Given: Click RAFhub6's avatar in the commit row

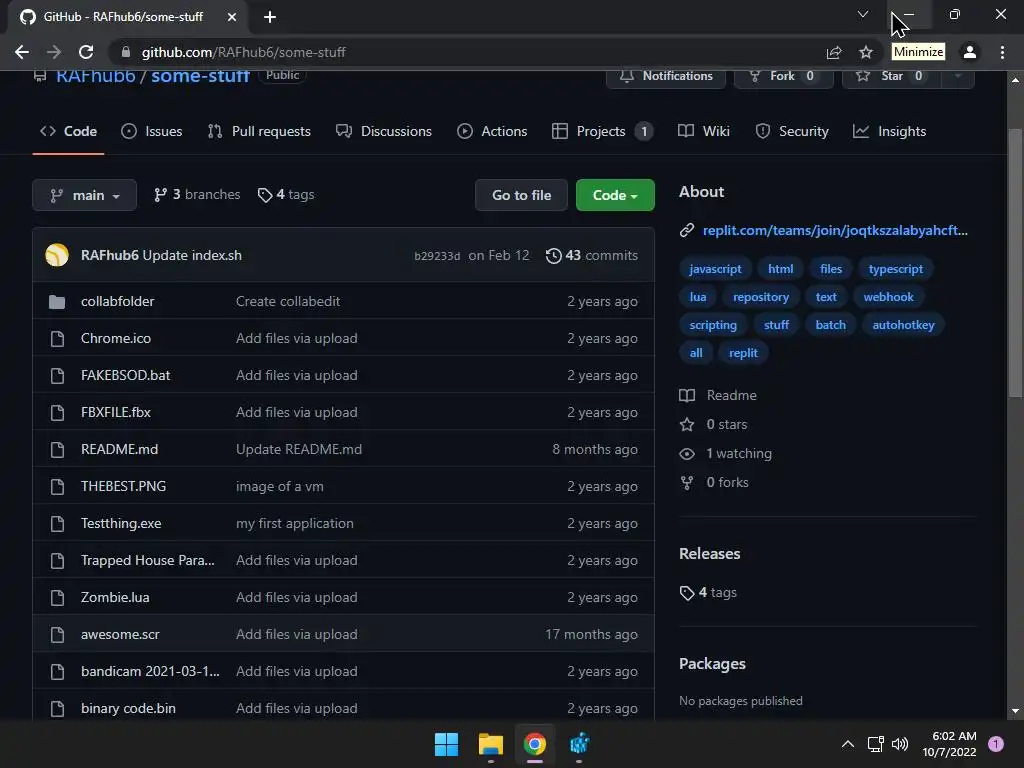Looking at the screenshot, I should pos(57,255).
